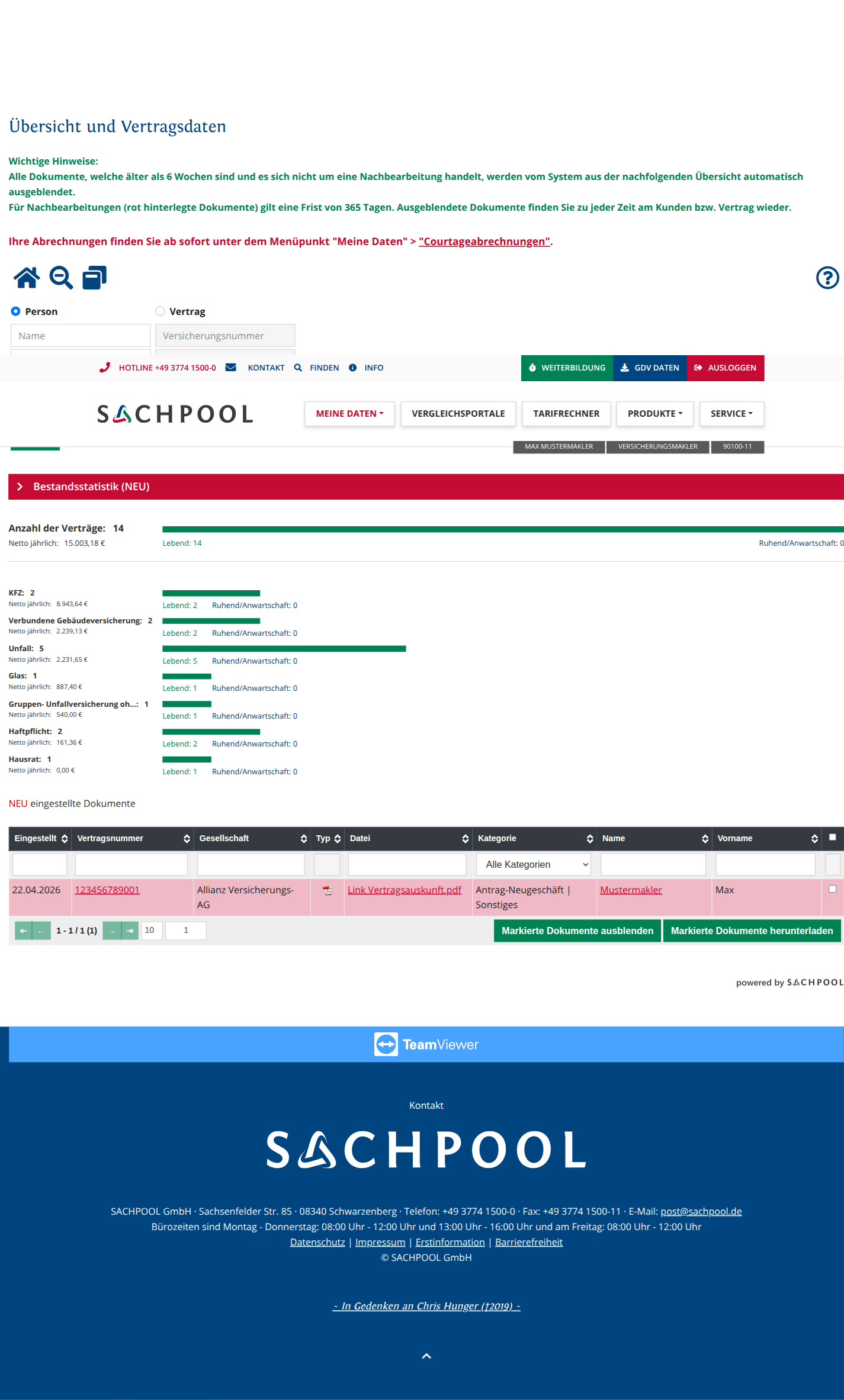Focus the filter box under Vorname
The width and height of the screenshot is (844, 1400).
coord(766,864)
